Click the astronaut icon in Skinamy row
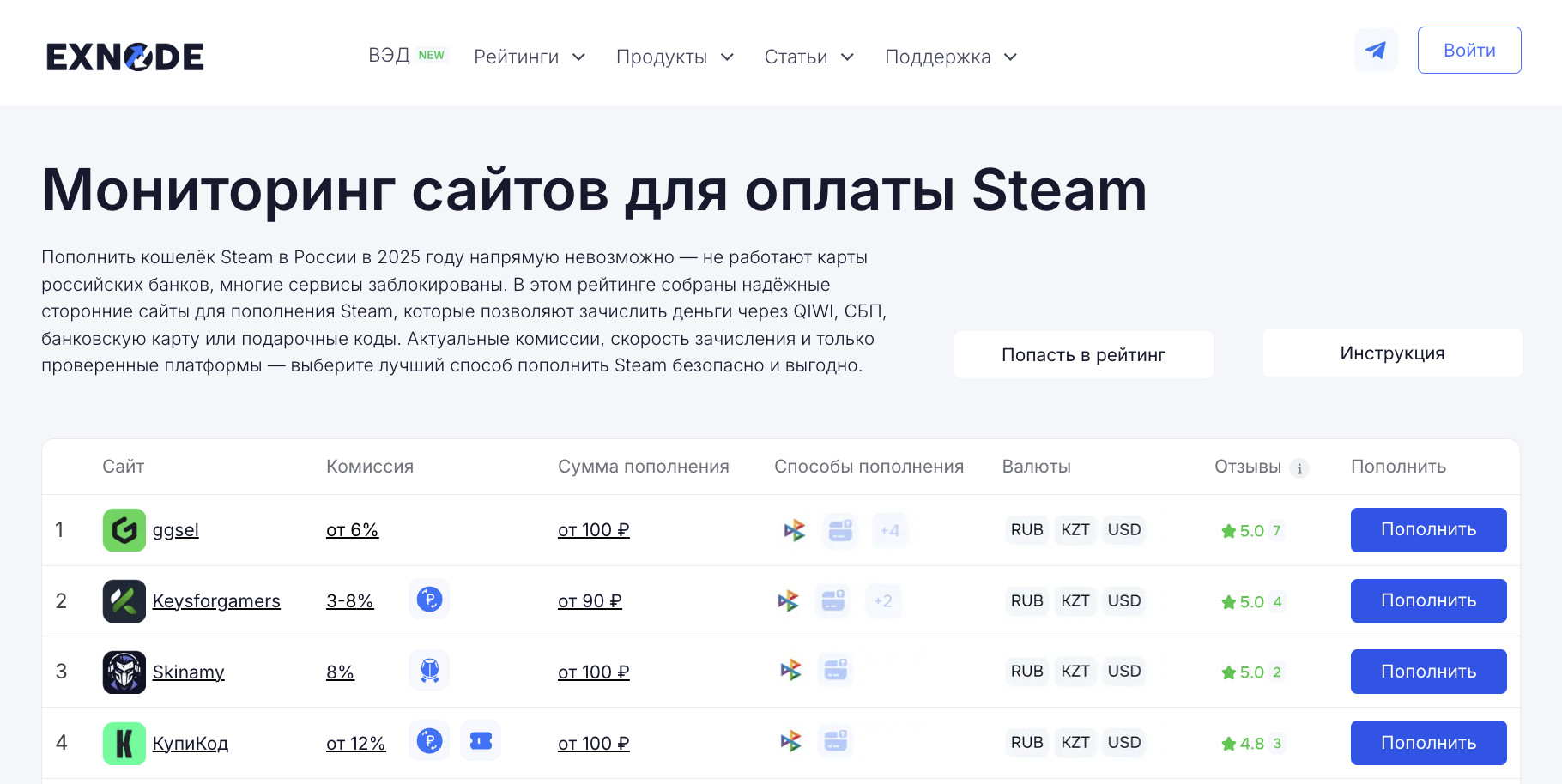Image resolution: width=1562 pixels, height=784 pixels. 429,670
